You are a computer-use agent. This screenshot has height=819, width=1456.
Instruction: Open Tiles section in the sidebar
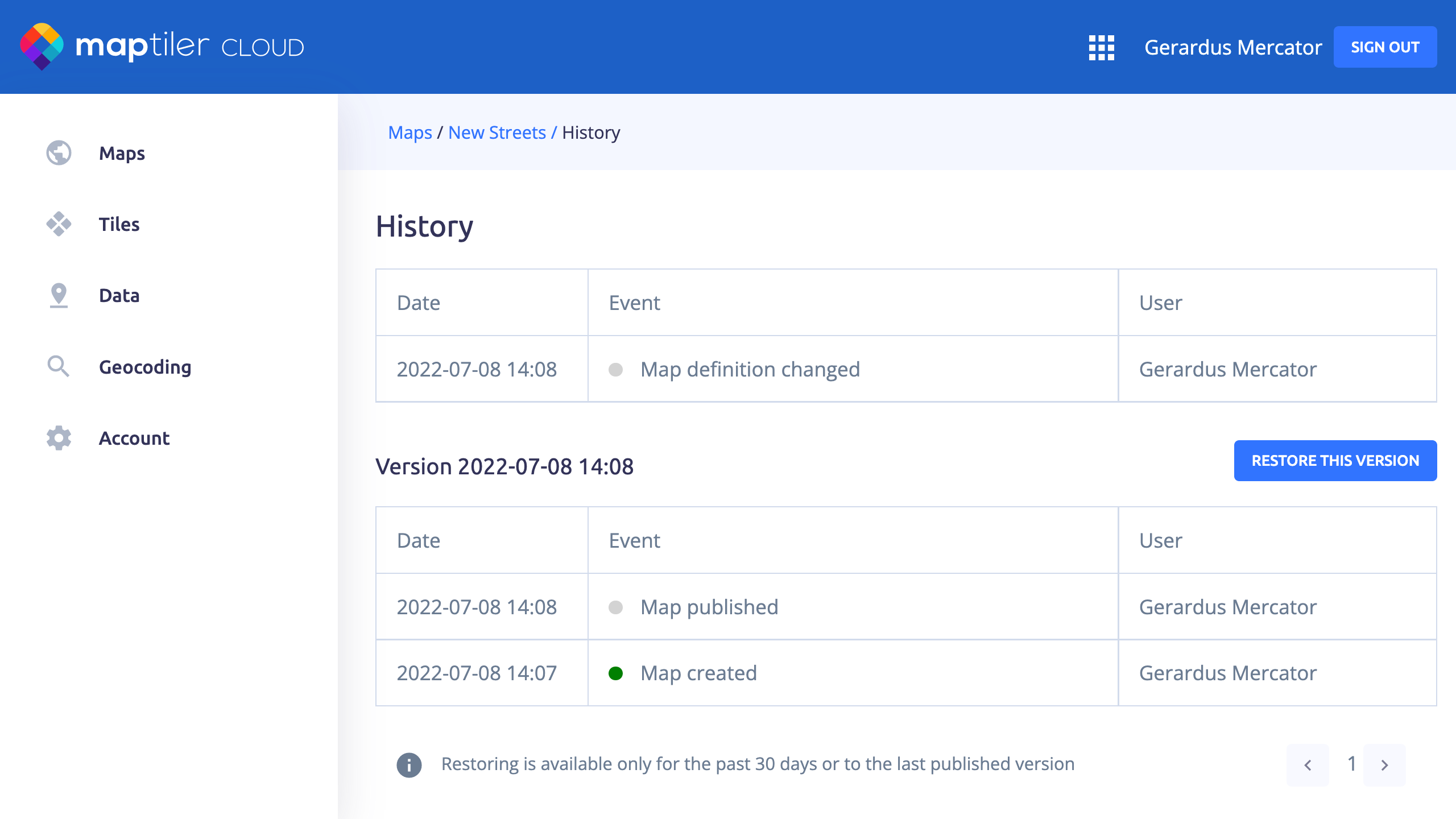tap(119, 224)
